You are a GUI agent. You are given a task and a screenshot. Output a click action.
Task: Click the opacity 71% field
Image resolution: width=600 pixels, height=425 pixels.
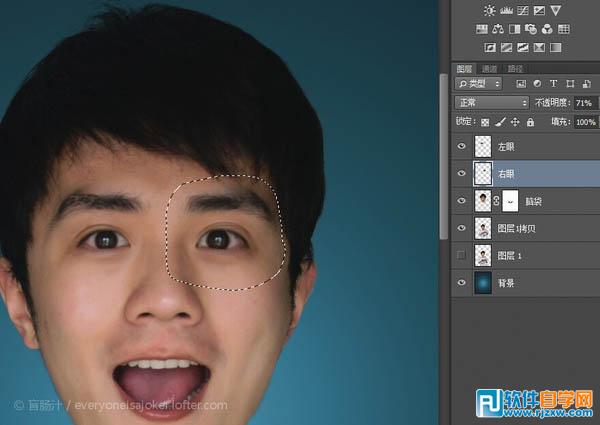(x=586, y=103)
